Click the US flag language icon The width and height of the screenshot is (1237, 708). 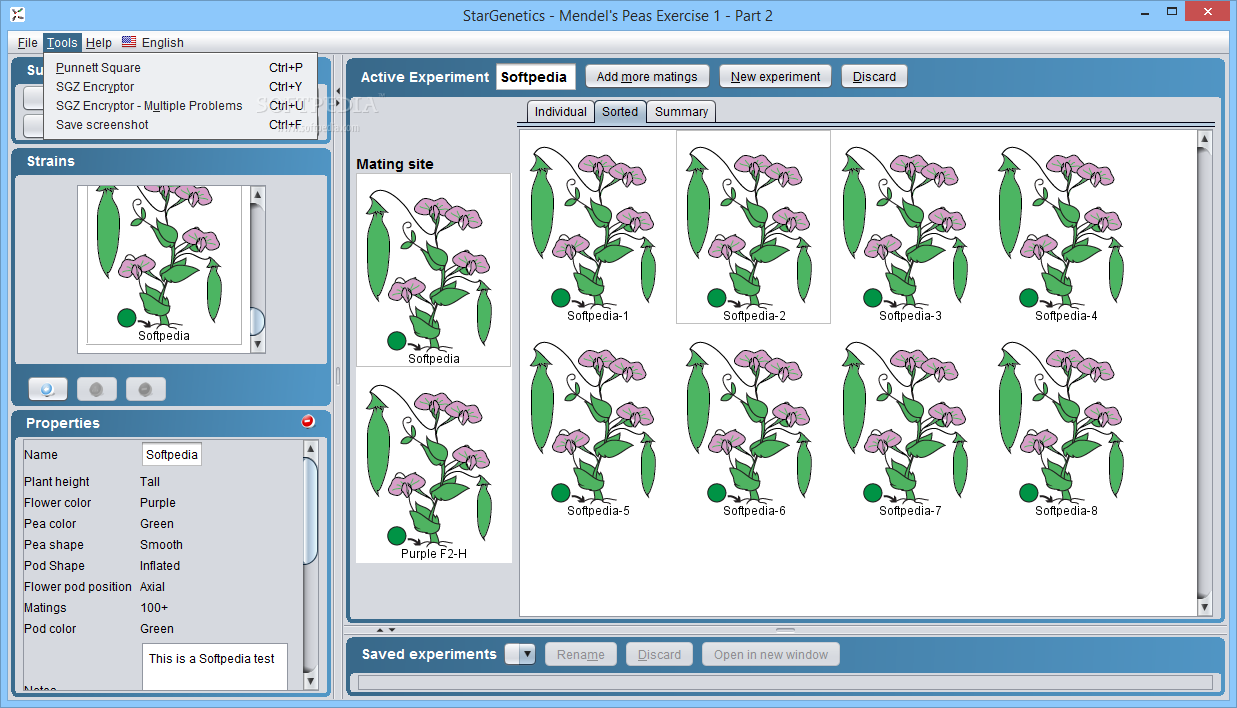pos(129,42)
